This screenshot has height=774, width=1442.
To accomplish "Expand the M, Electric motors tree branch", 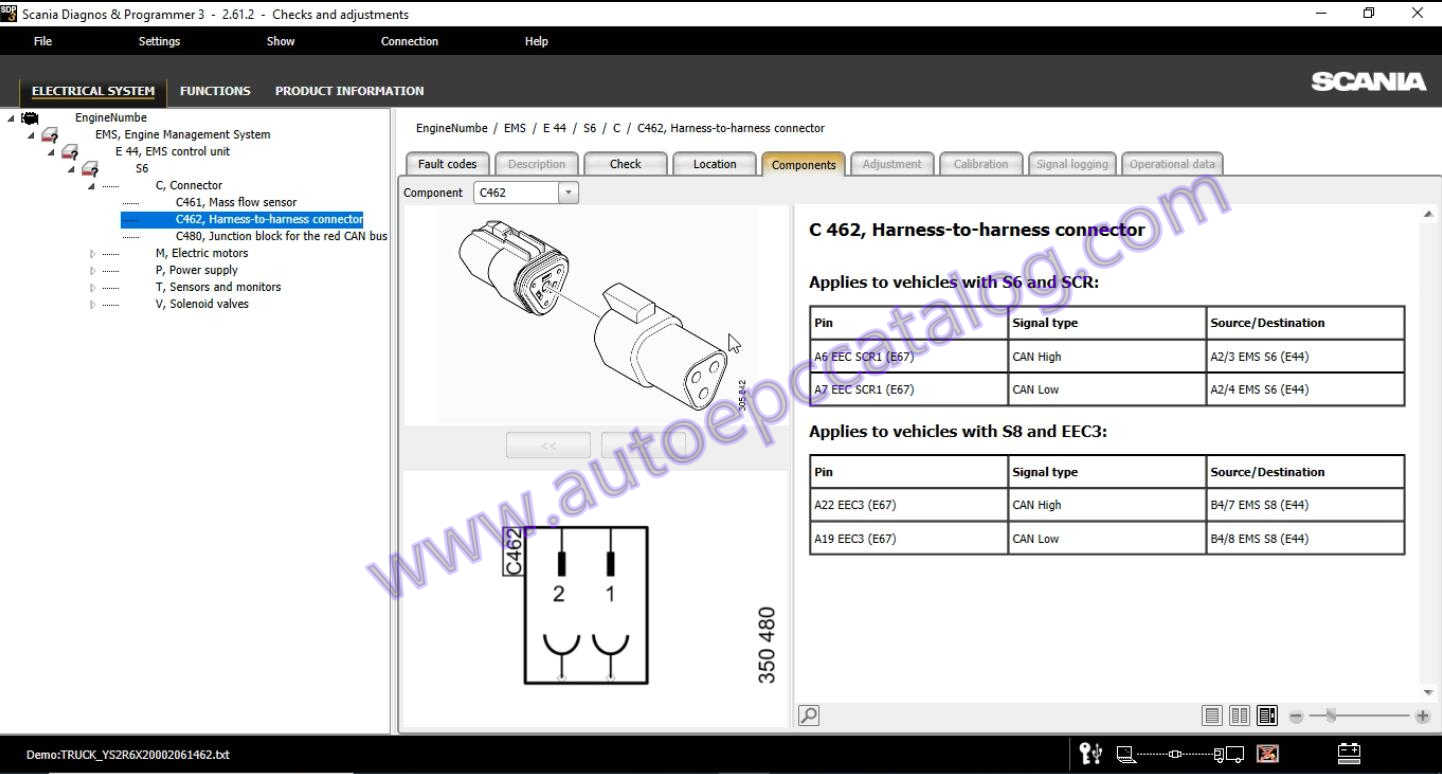I will click(x=91, y=253).
